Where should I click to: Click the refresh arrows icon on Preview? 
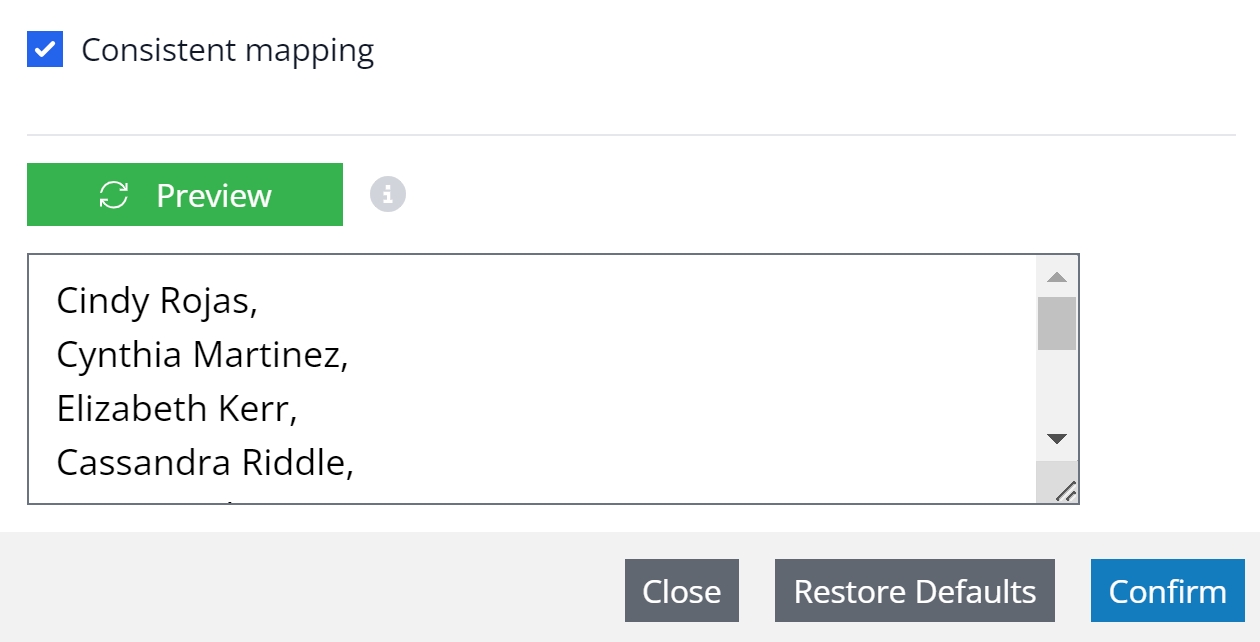(x=114, y=195)
